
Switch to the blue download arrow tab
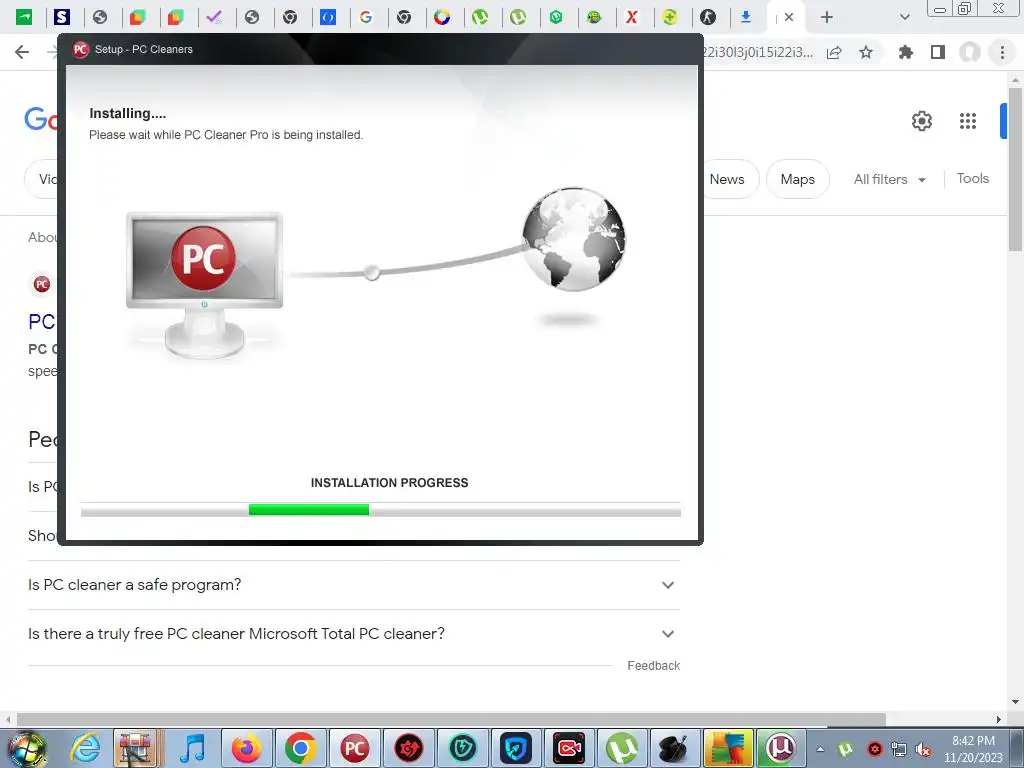tap(746, 17)
